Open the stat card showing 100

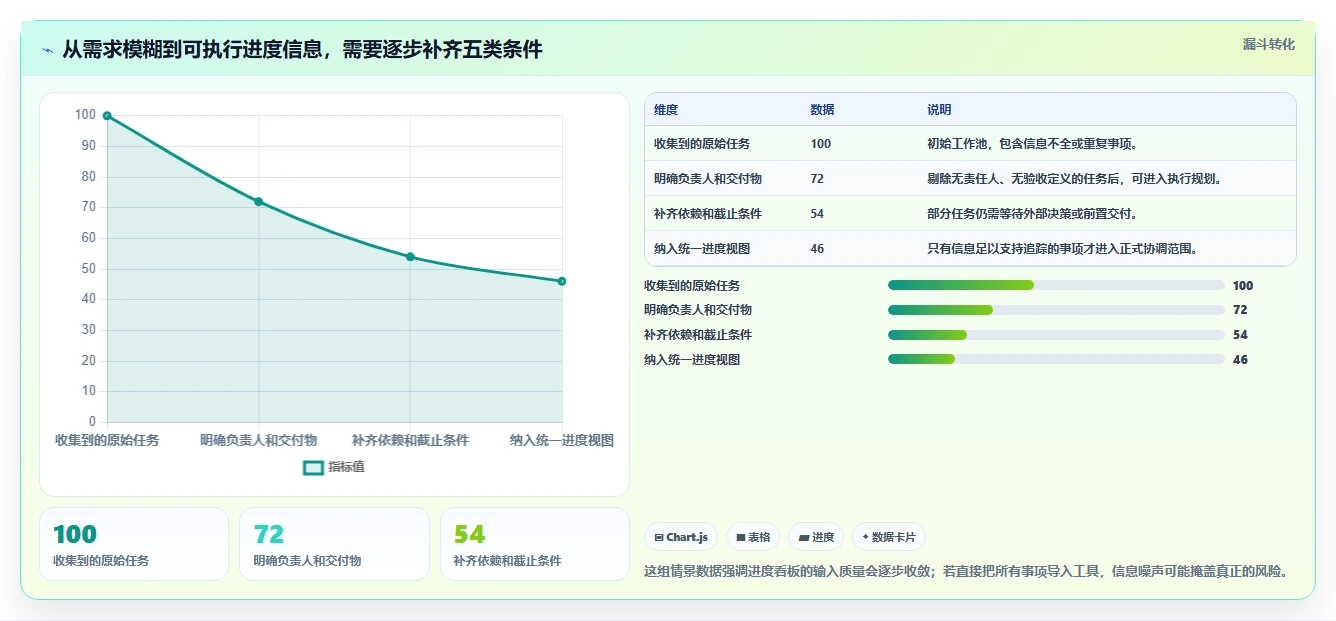(x=134, y=544)
